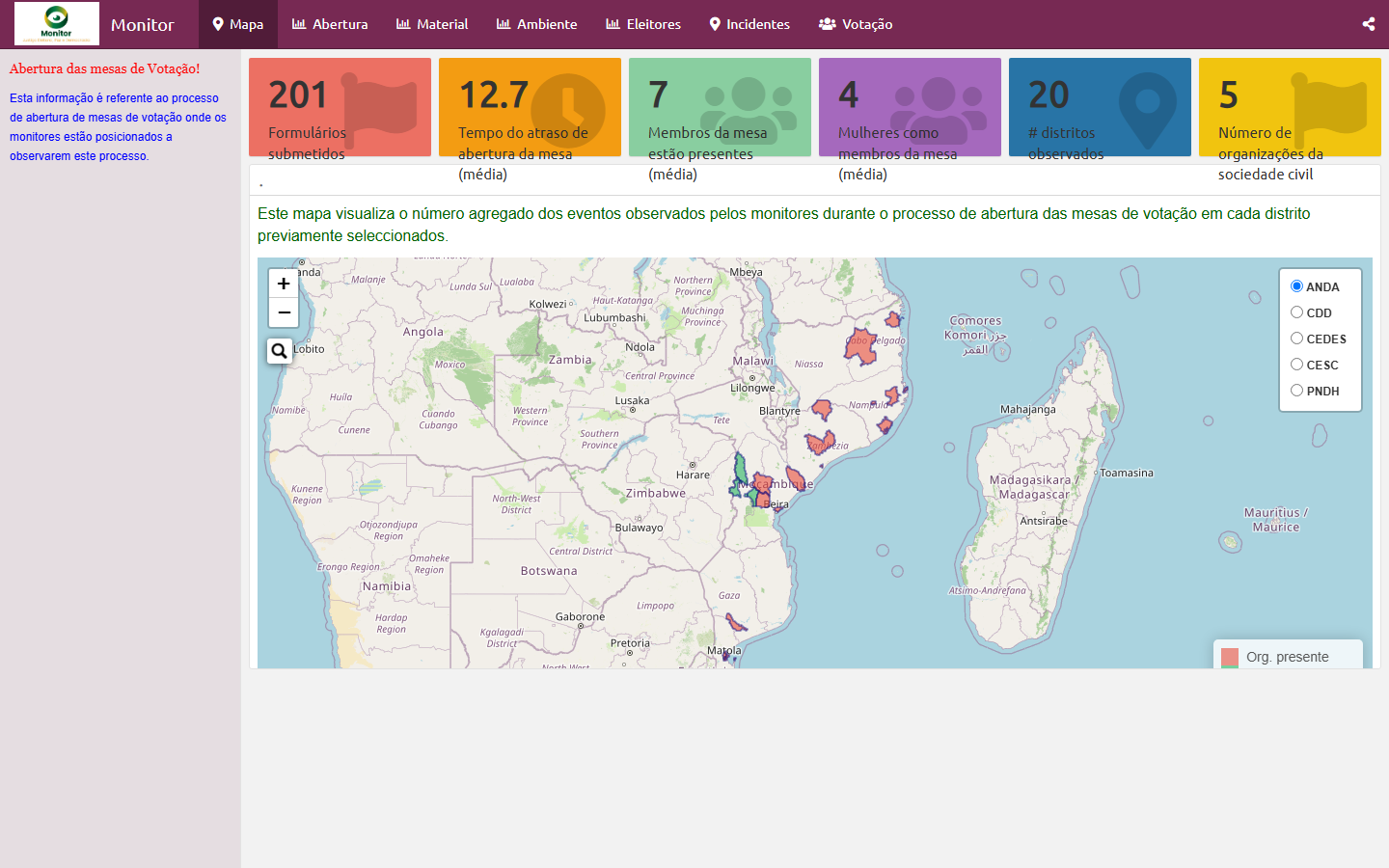The height and width of the screenshot is (868, 1389).
Task: Click the Monitor brand link
Action: [x=143, y=25]
